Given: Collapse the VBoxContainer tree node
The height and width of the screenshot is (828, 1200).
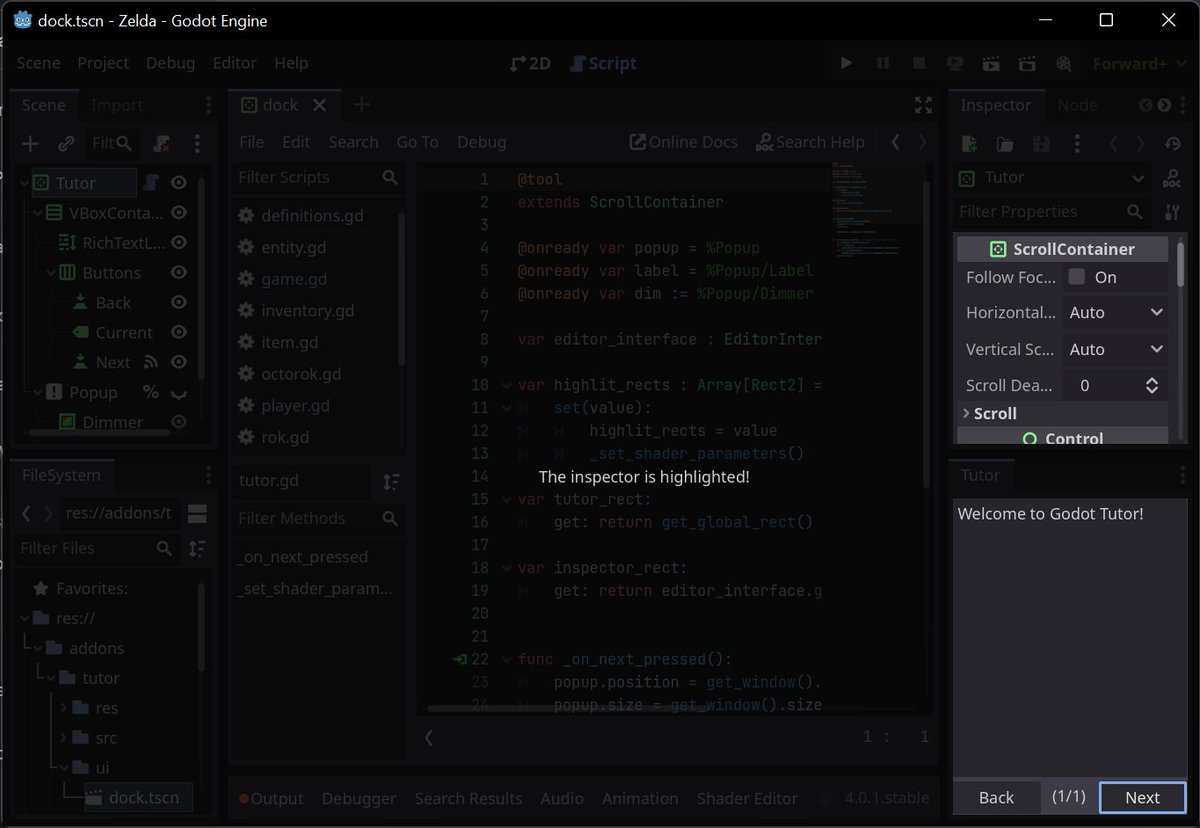Looking at the screenshot, I should coord(37,213).
